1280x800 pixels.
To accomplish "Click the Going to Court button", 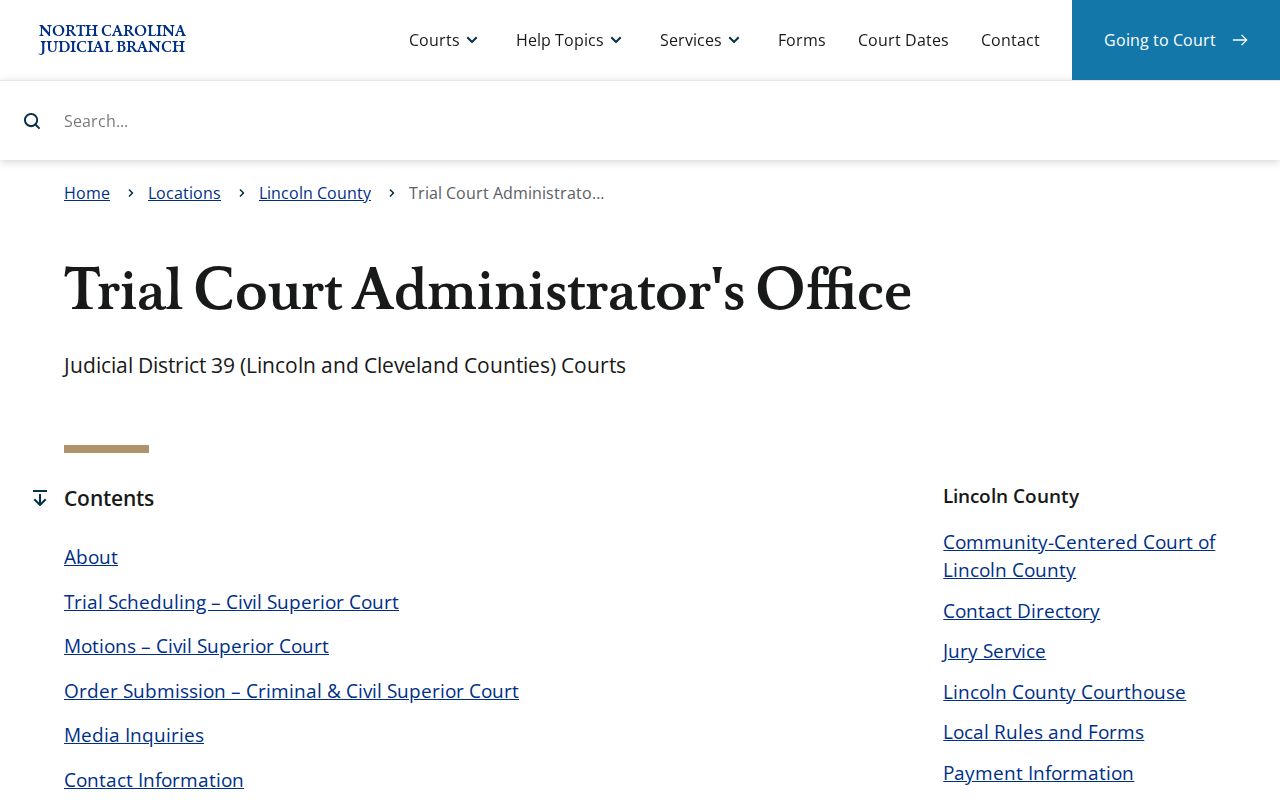I will click(1176, 40).
